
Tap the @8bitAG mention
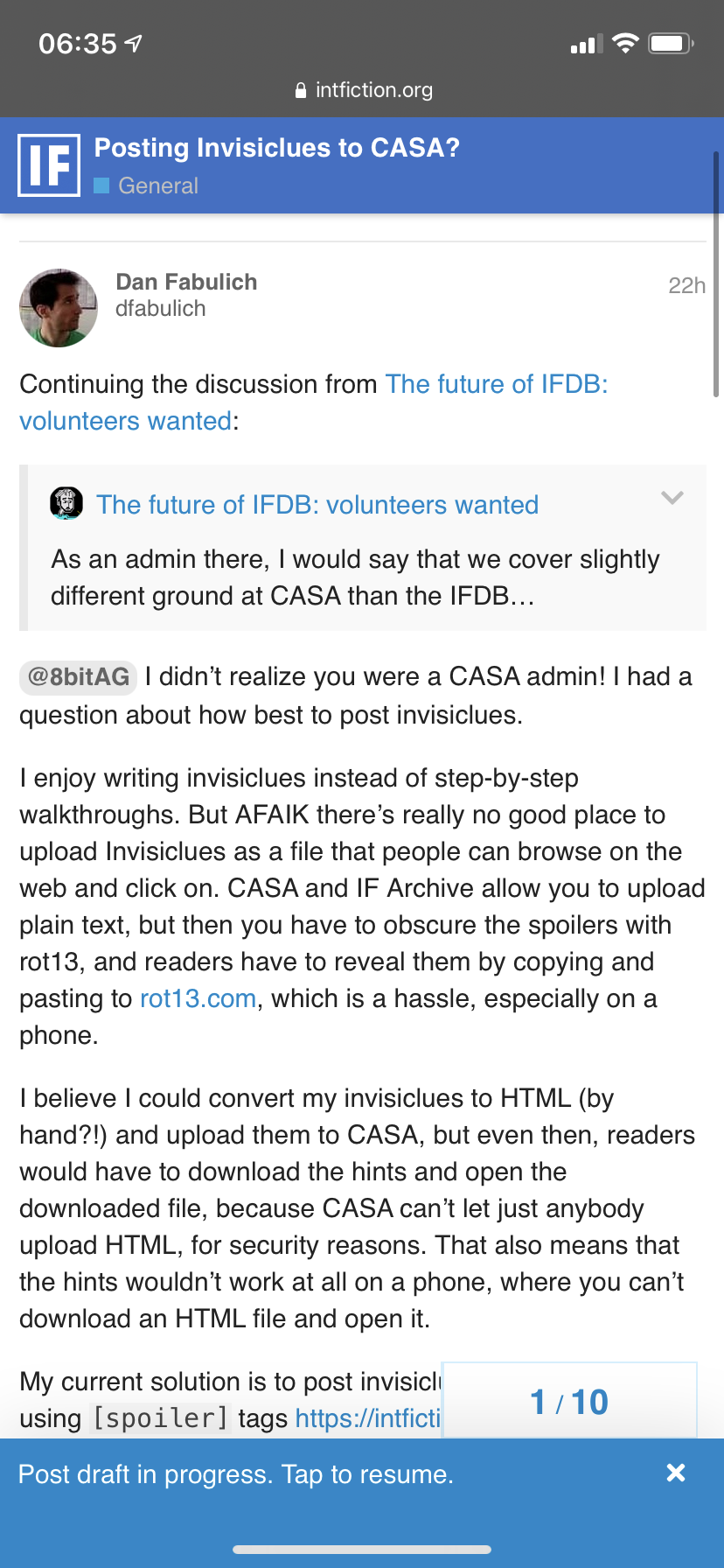(x=78, y=676)
